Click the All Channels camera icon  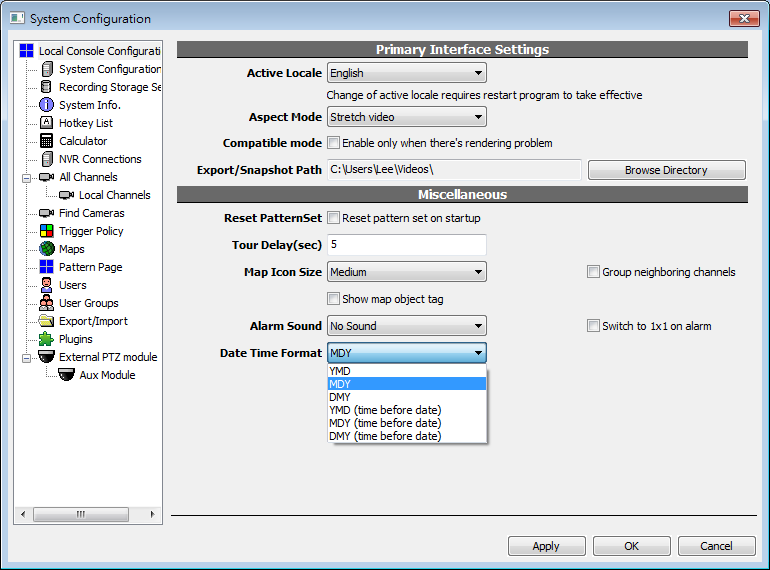[x=47, y=177]
